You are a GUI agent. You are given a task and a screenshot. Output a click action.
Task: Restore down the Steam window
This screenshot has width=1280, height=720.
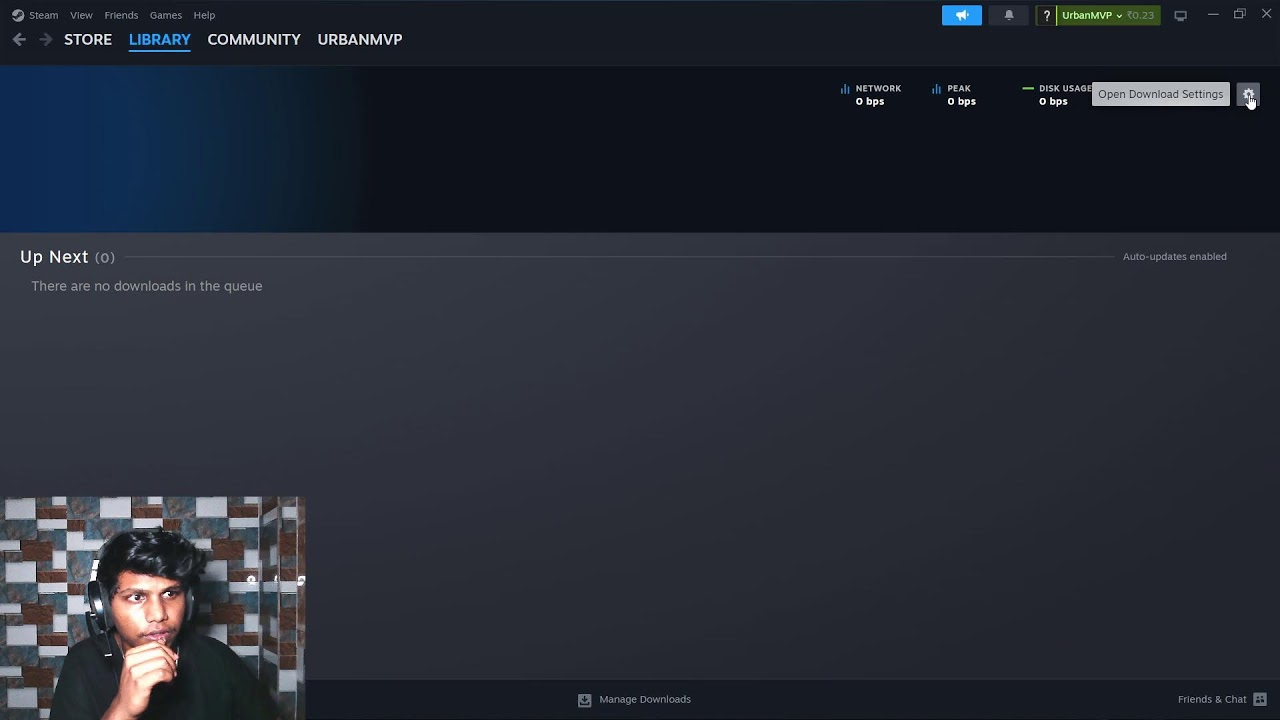click(x=1240, y=14)
